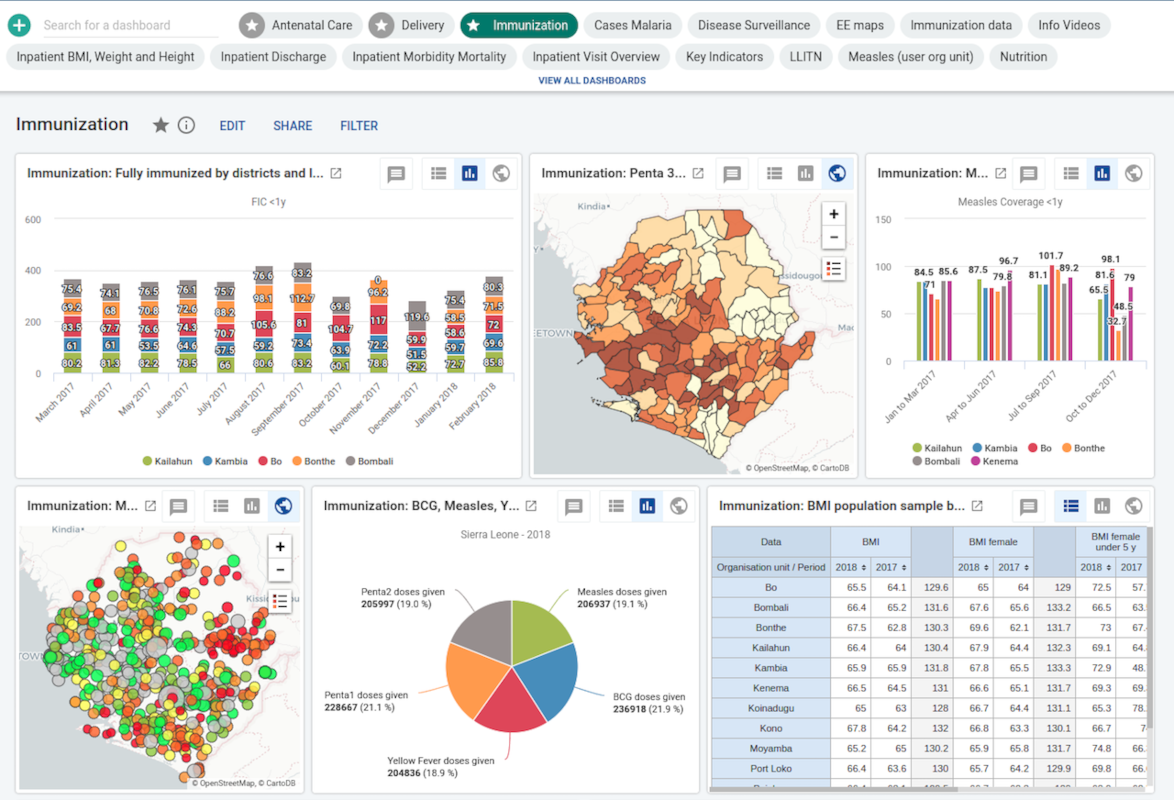
Task: Click EDIT to modify the dashboard
Action: point(232,125)
